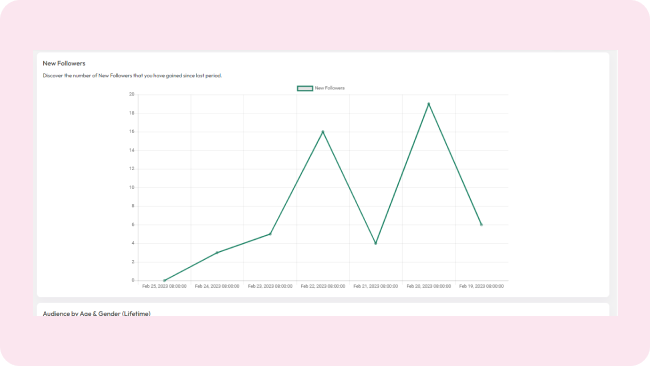Select the Feb 19 final data point
This screenshot has width=650, height=366.
[x=481, y=225]
